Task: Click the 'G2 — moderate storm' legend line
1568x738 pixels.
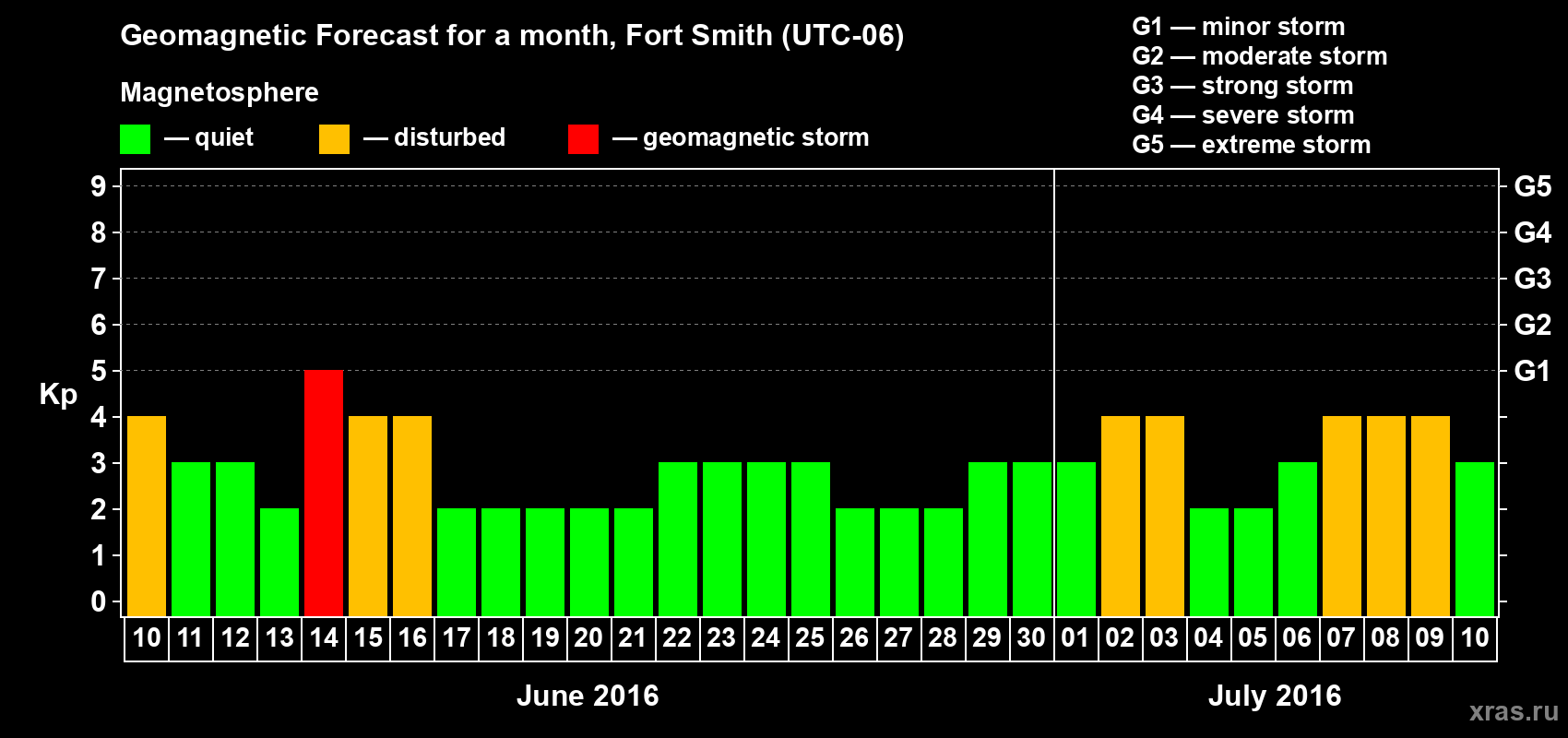Action: point(1260,56)
